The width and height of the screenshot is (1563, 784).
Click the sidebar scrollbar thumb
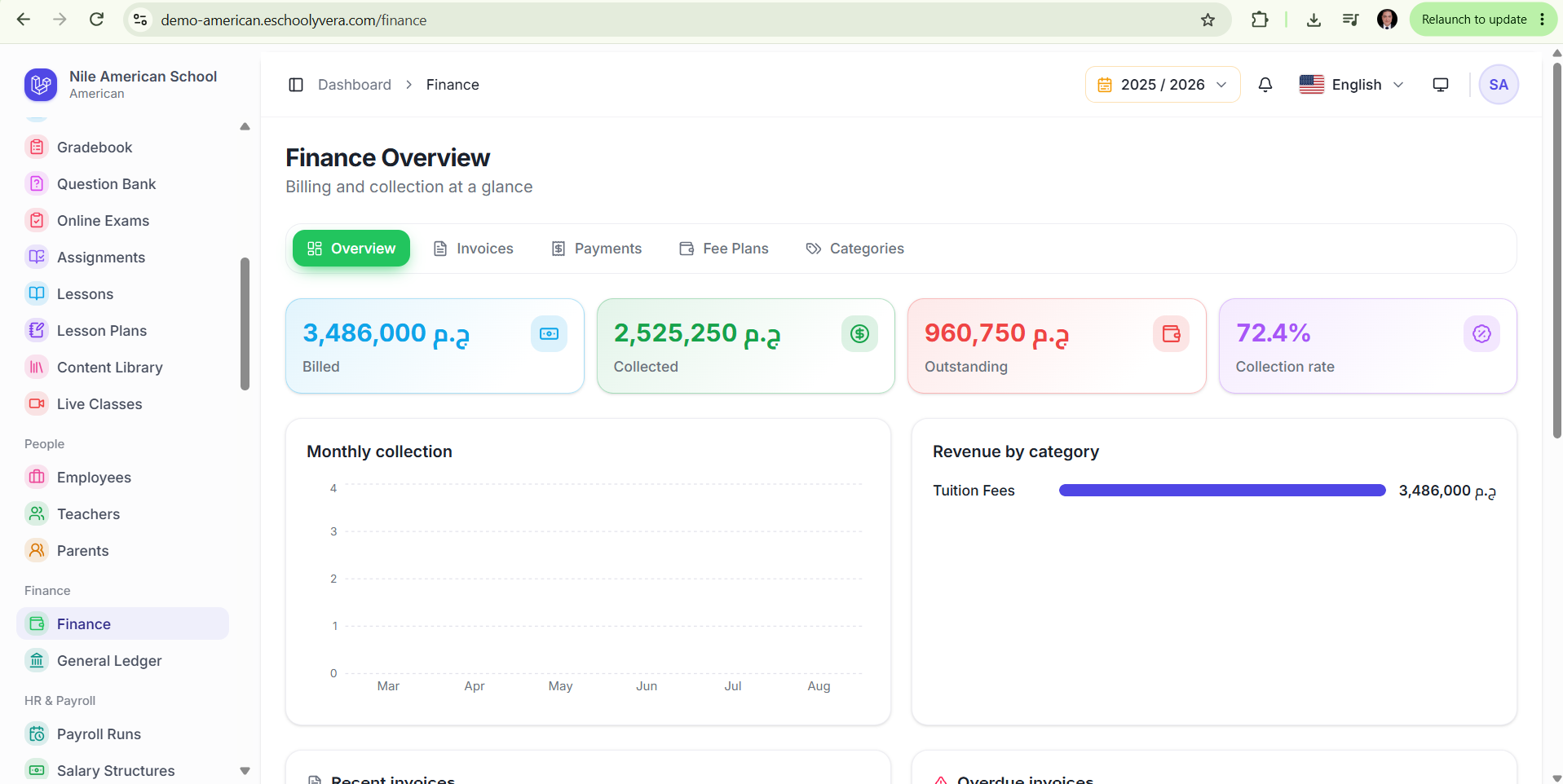coord(245,324)
